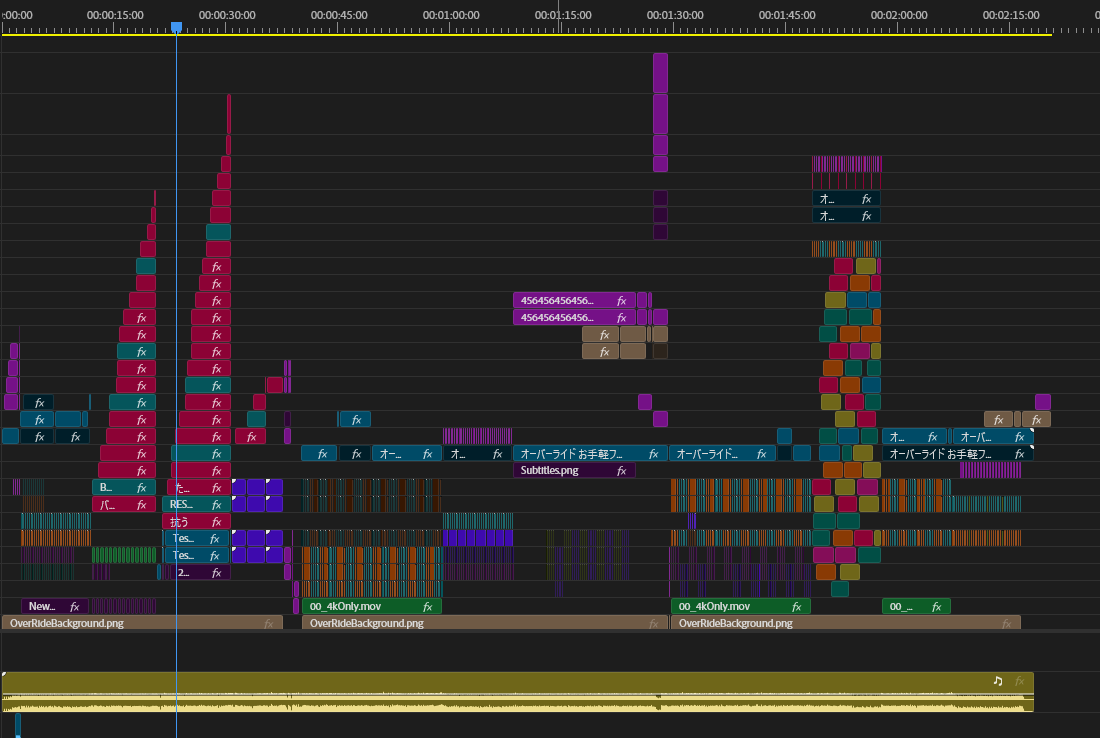The width and height of the screenshot is (1100, 738).
Task: Click the 00:02:15:00 timecode on the ruler
Action: click(x=1011, y=15)
